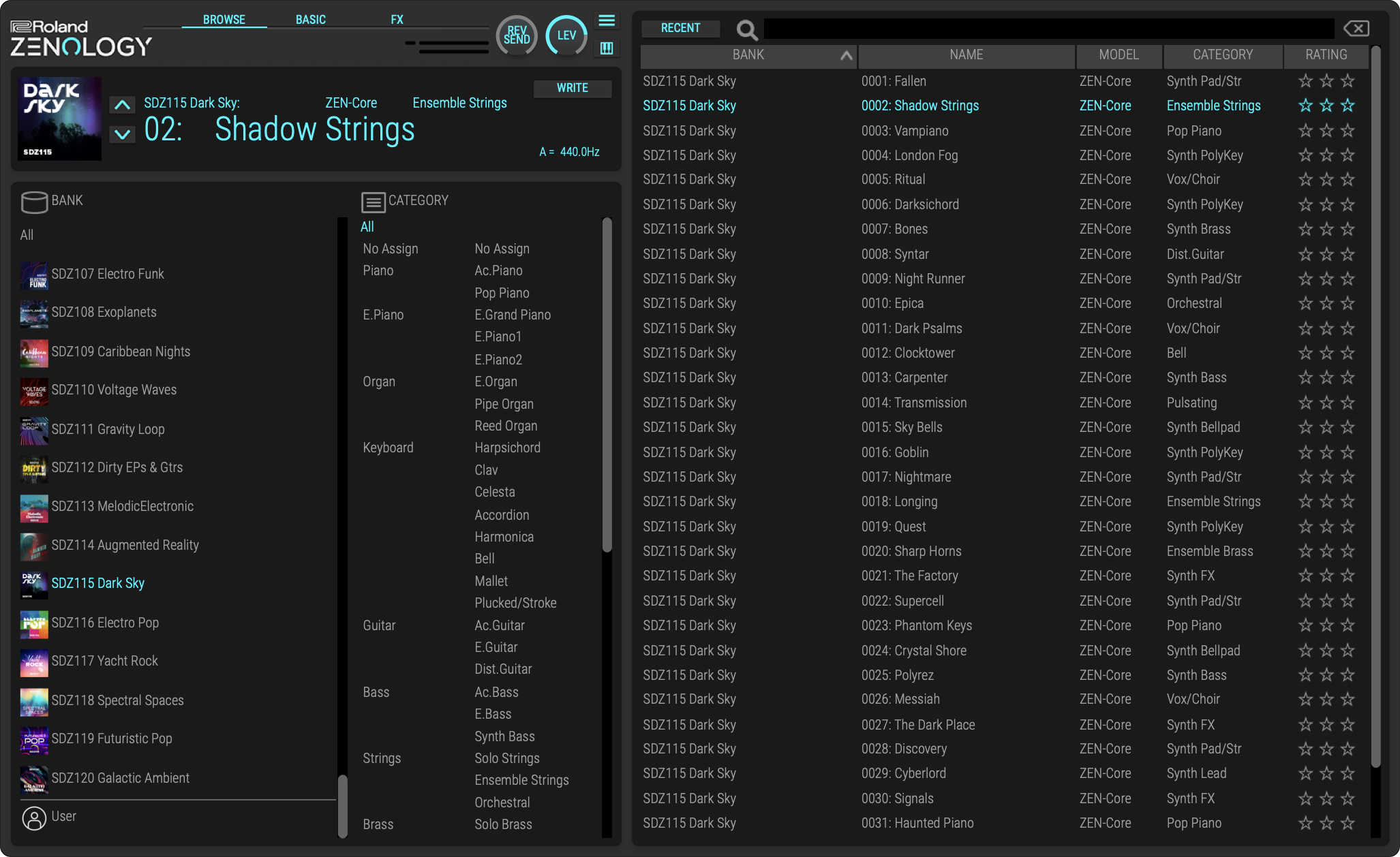Toggle the keyboard display icon

click(x=607, y=48)
